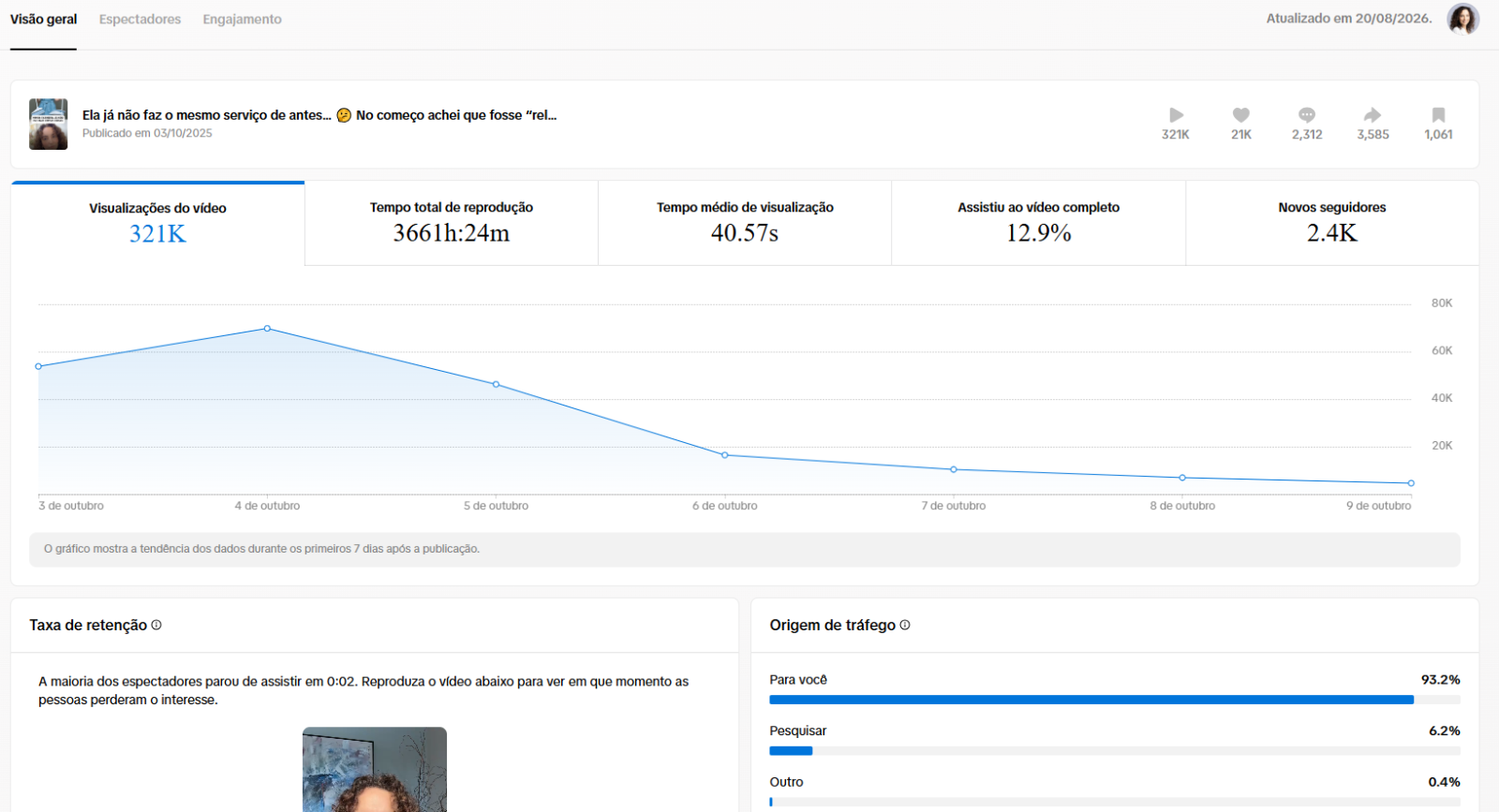Open the Engajamento tab
Screen dimensions: 1499x812
(x=242, y=20)
